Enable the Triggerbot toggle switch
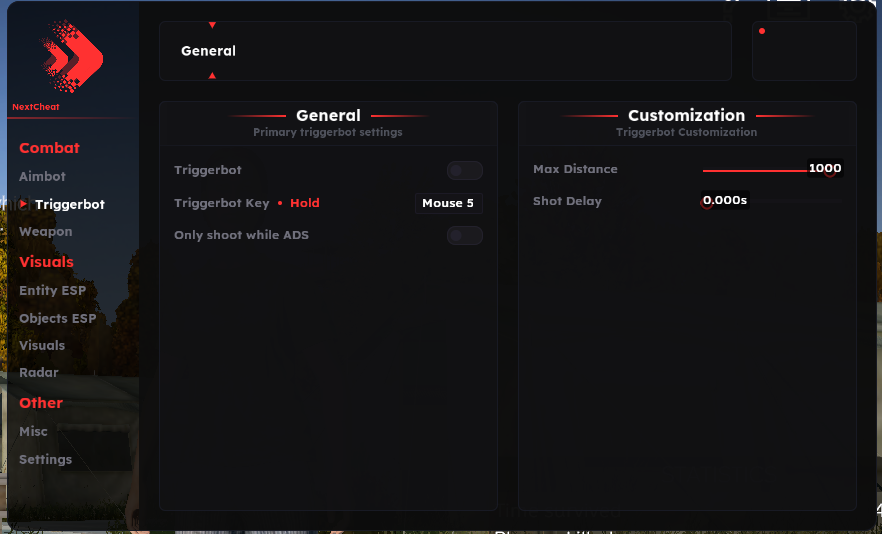 464,171
